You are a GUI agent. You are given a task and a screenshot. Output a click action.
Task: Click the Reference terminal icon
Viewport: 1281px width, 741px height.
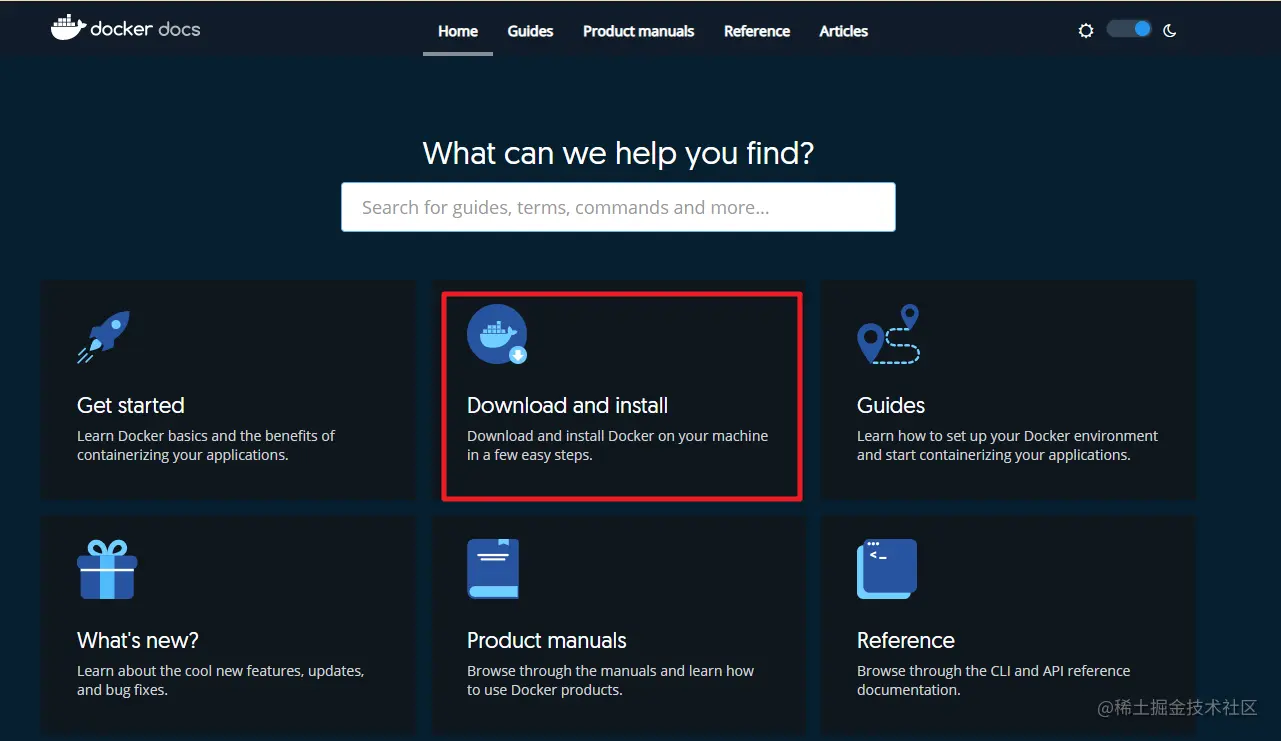coord(887,569)
